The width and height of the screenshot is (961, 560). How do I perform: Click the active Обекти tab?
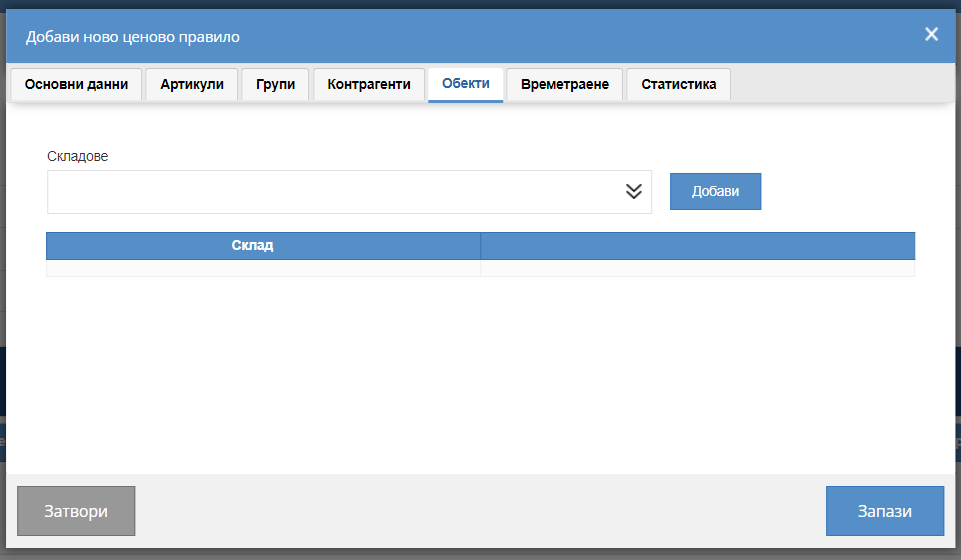coord(466,85)
